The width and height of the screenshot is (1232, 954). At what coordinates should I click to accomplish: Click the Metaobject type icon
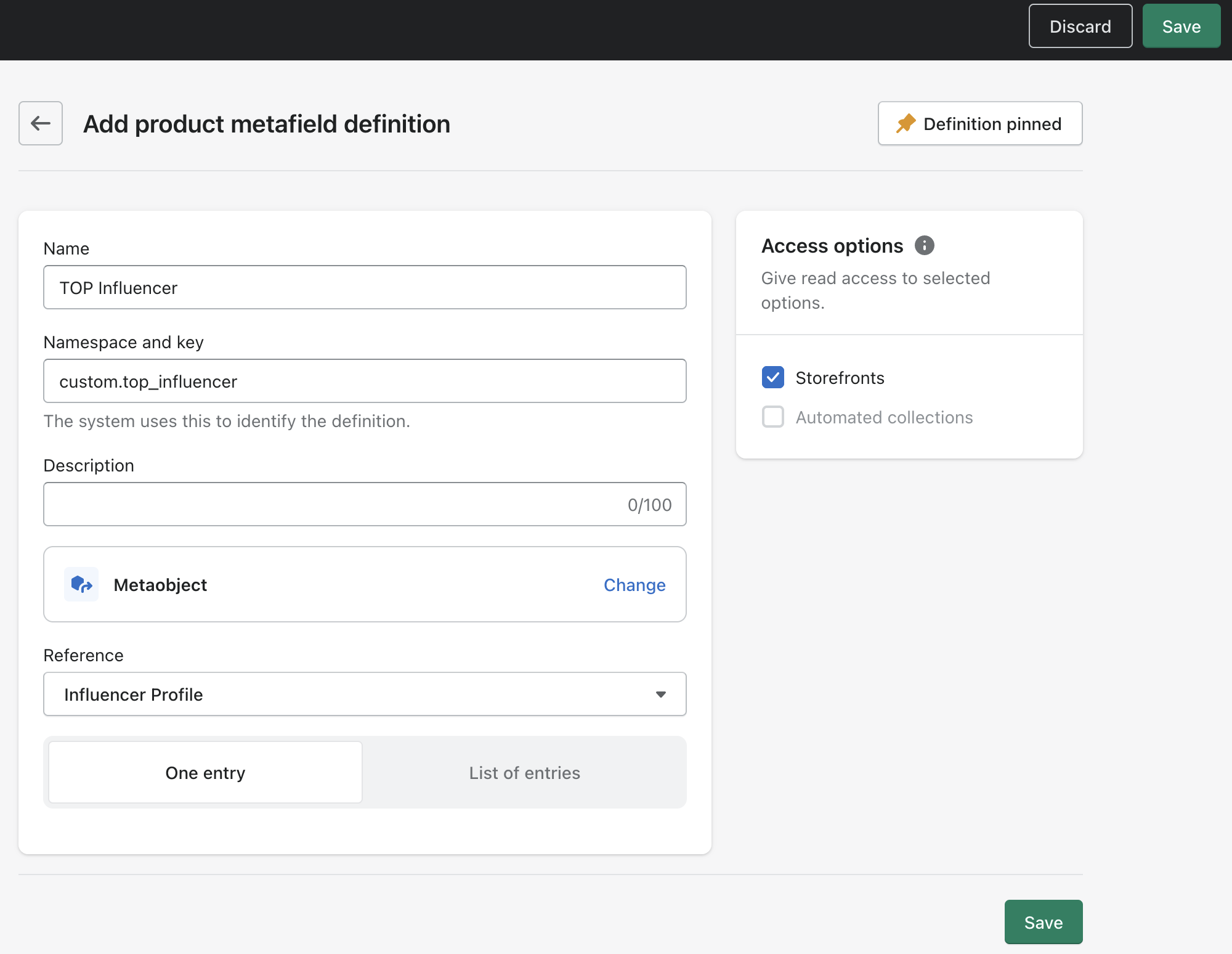point(81,584)
